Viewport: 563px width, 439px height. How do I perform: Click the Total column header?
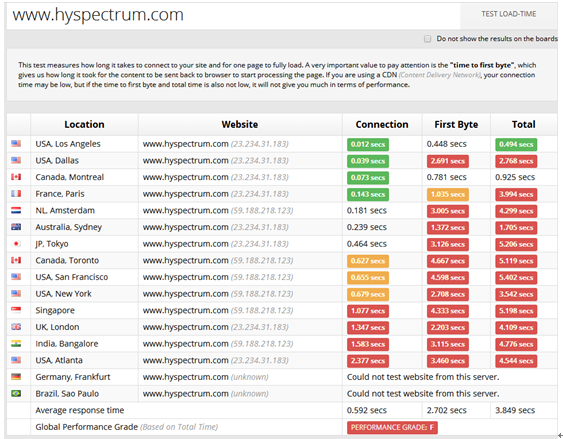tap(524, 124)
